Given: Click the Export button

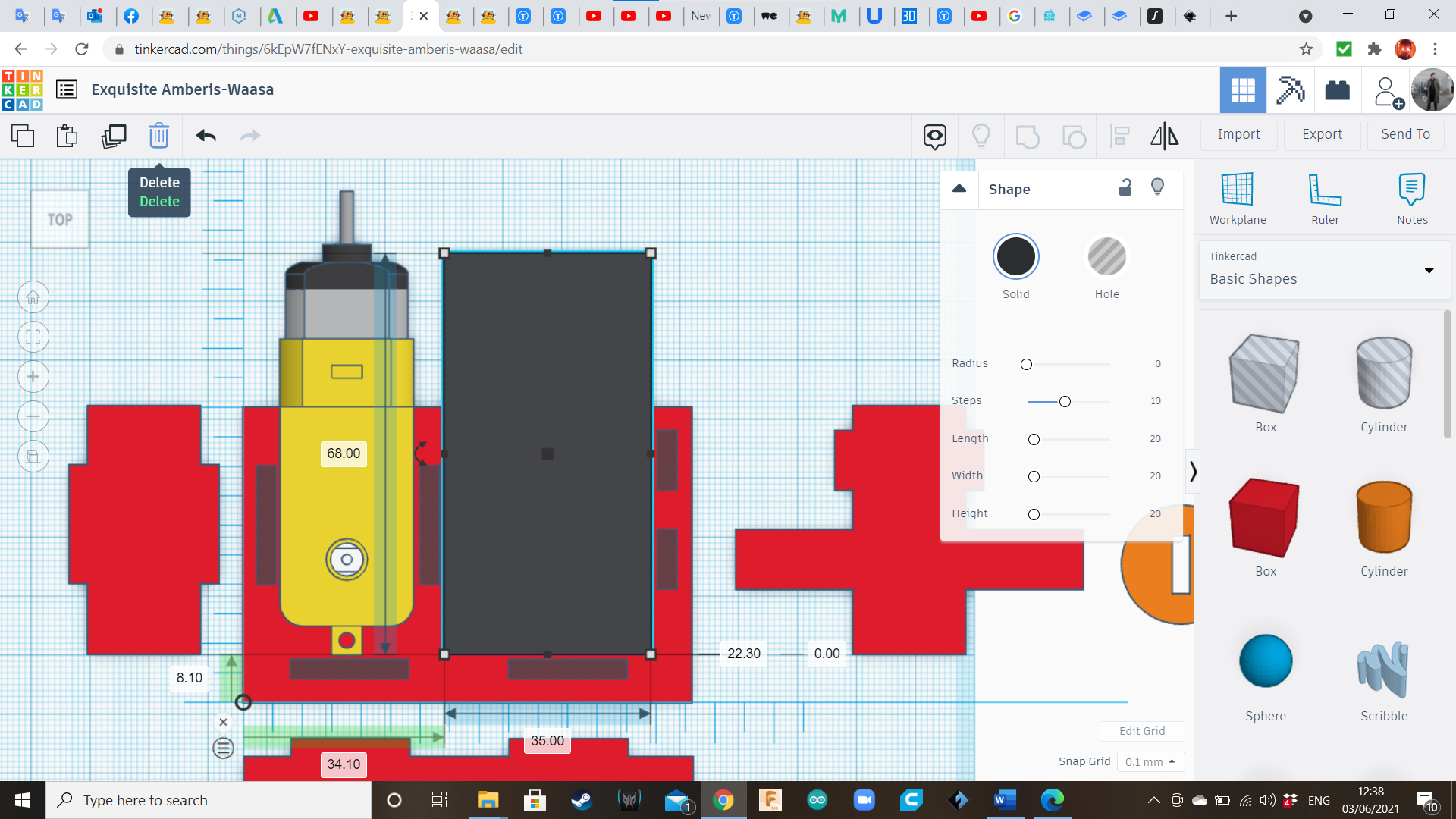Looking at the screenshot, I should point(1322,134).
